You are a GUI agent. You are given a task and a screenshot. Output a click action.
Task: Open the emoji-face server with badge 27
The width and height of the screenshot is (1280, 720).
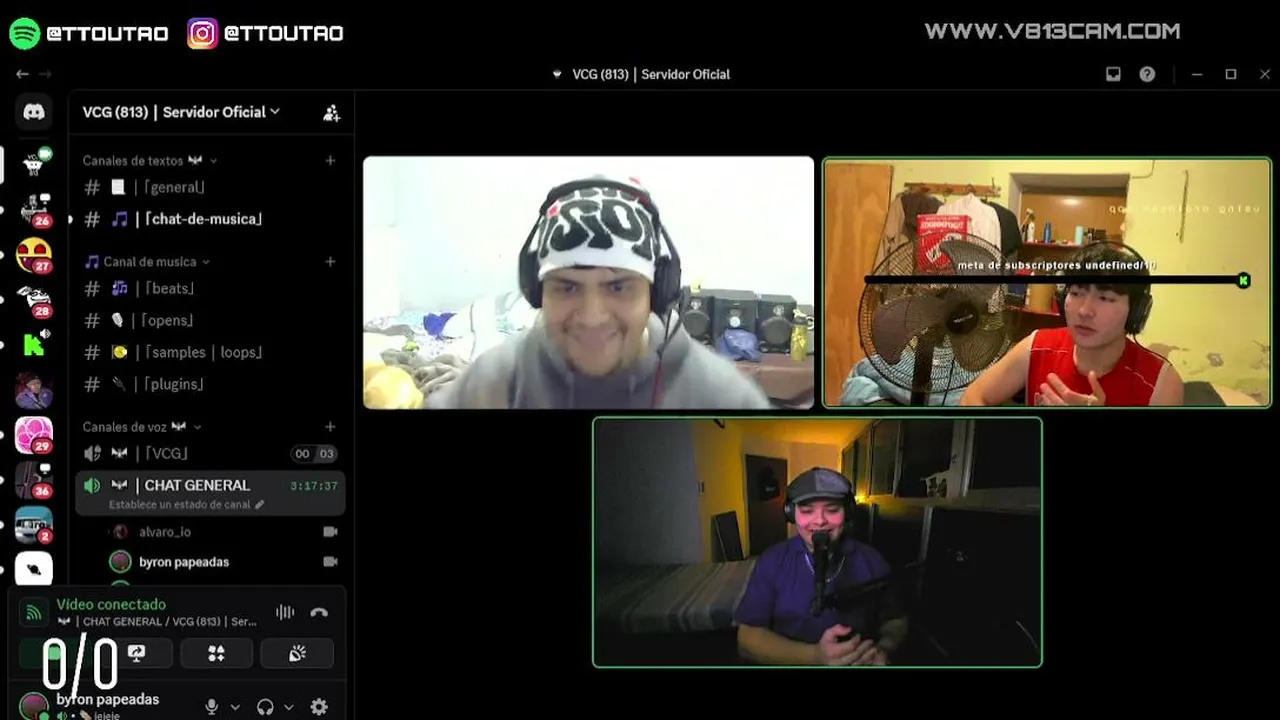click(34, 255)
